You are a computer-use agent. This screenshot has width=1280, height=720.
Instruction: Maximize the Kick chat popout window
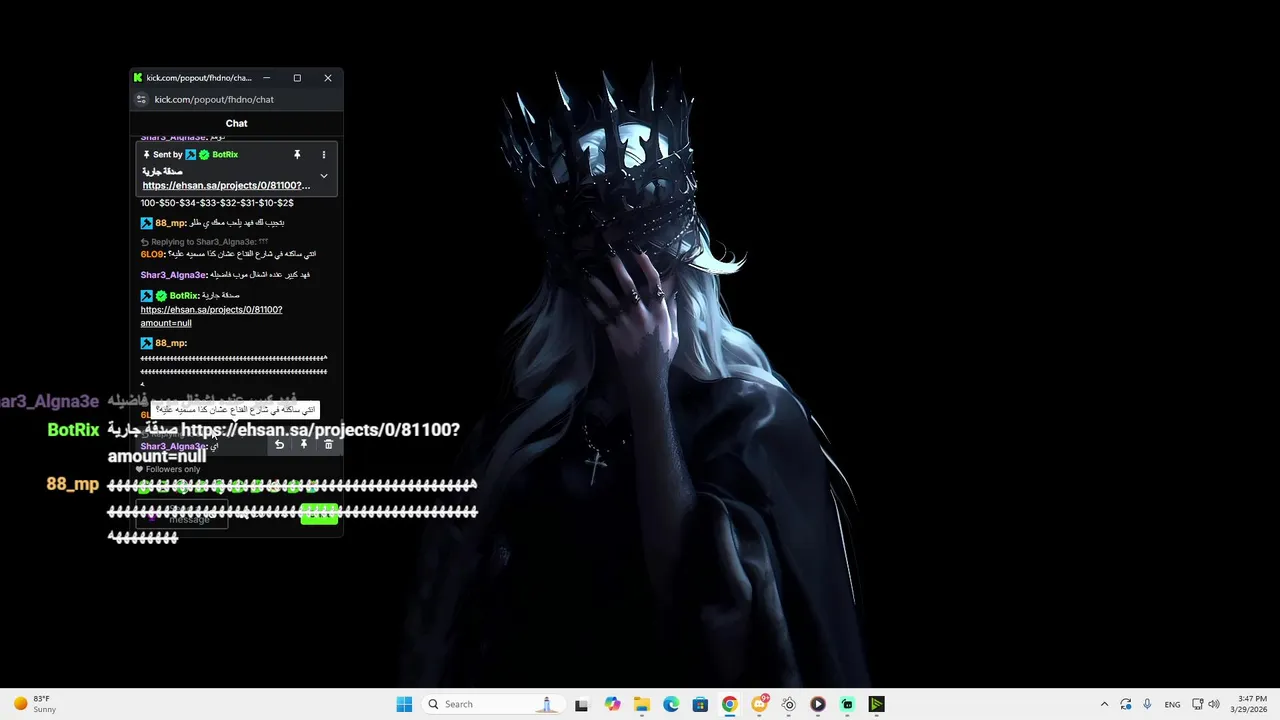click(x=297, y=78)
